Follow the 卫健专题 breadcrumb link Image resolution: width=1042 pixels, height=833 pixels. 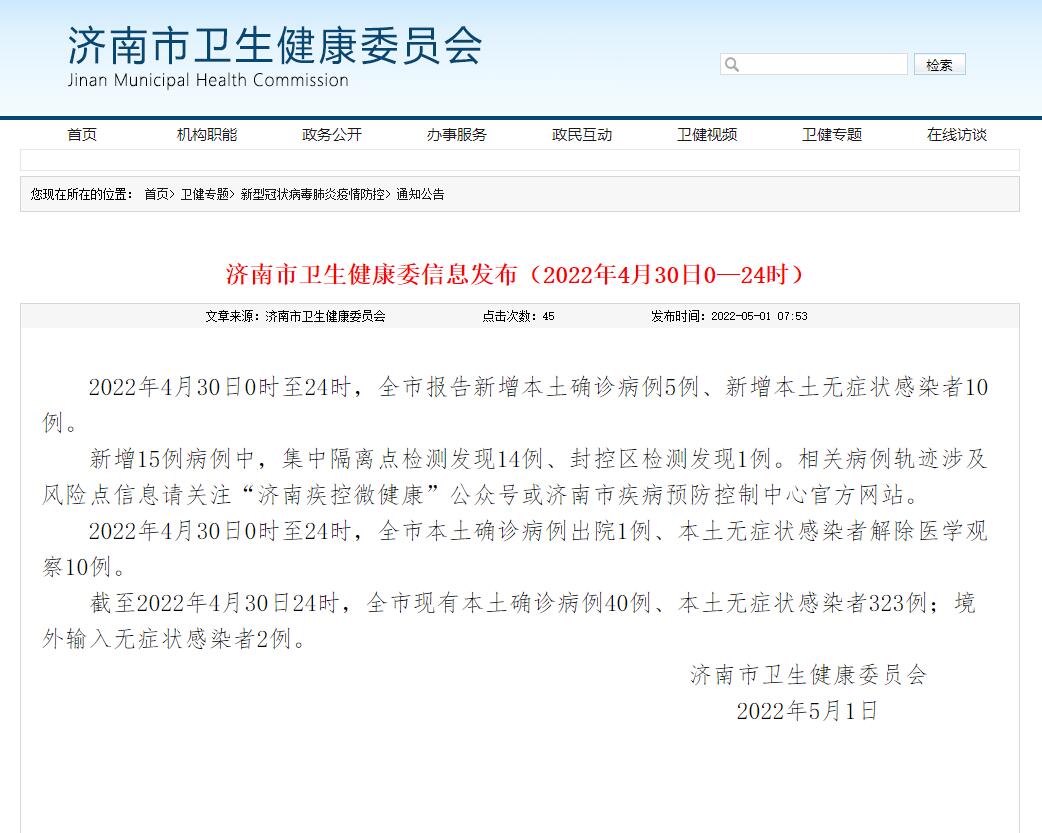tap(205, 194)
